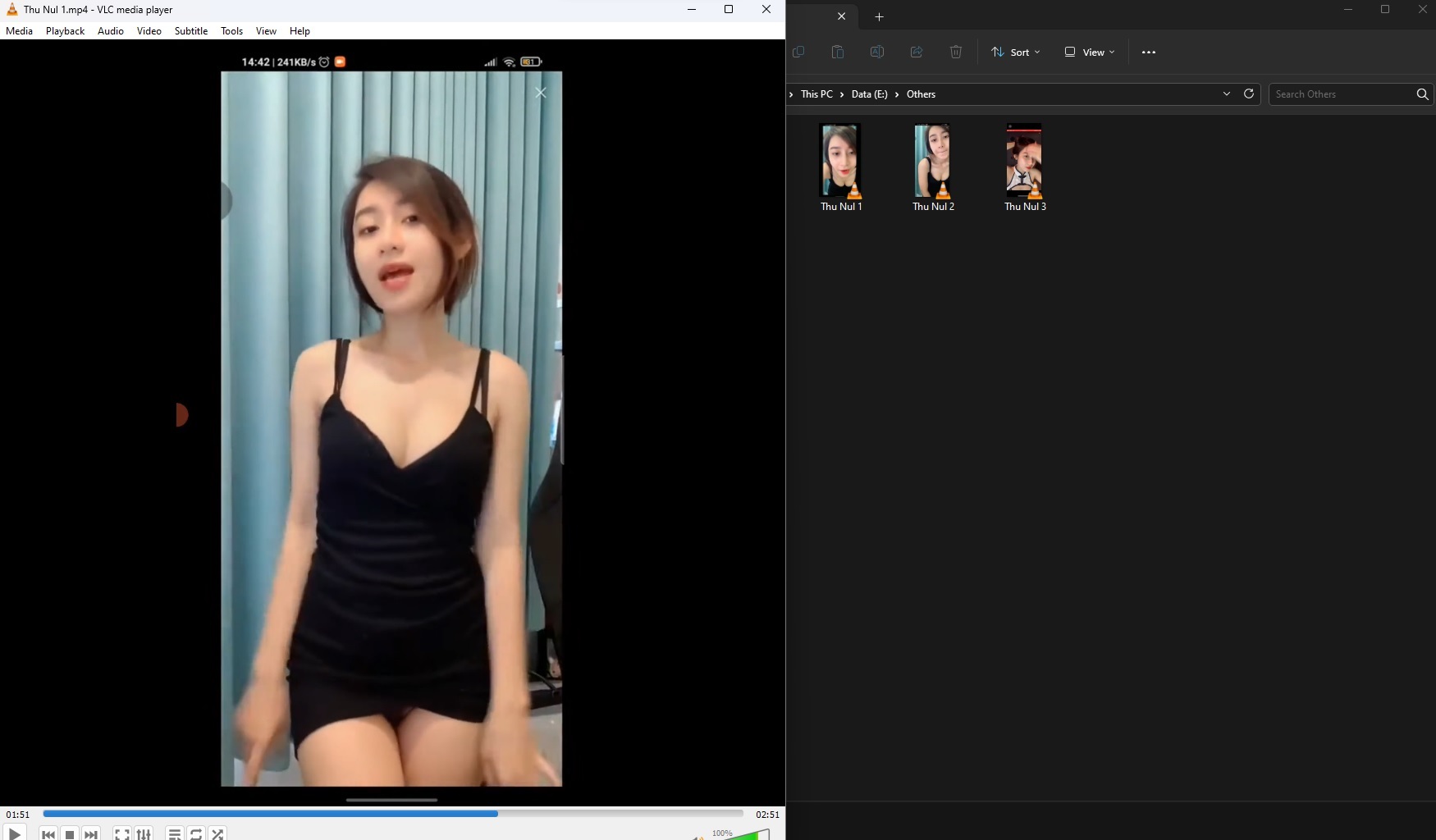The height and width of the screenshot is (840, 1436).
Task: Expand the View dropdown in Explorer
Action: 1090,52
